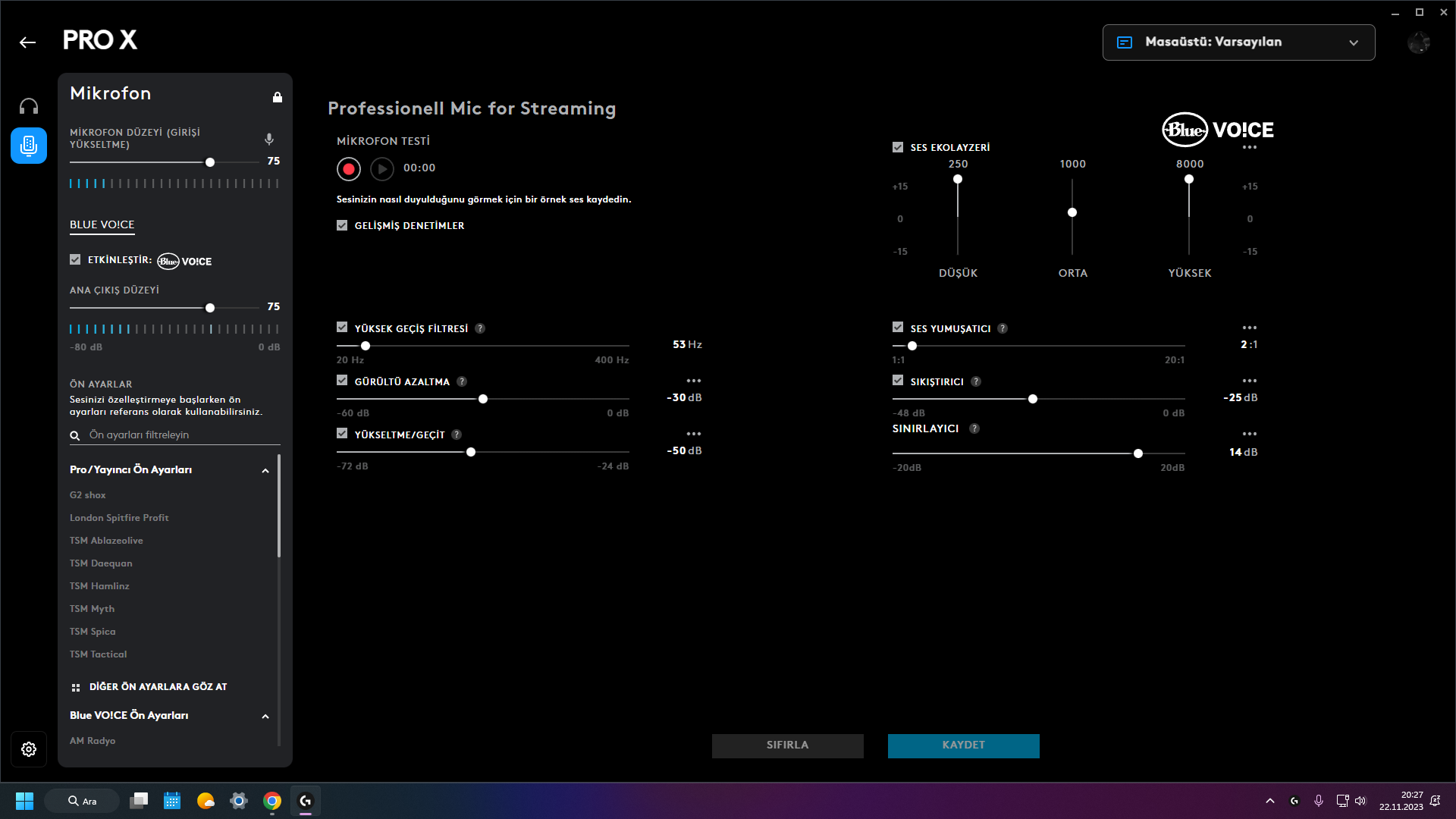Toggle the Gelişmiş Denetimler checkbox

[x=342, y=225]
